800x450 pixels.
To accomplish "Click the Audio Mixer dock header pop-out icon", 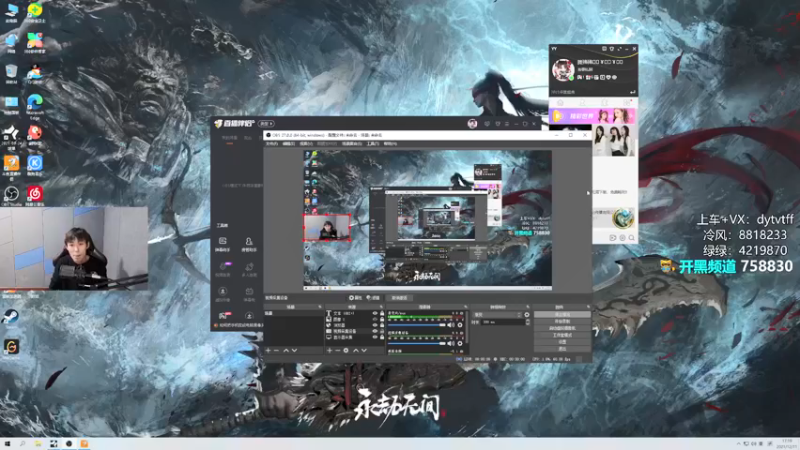I will click(x=465, y=307).
